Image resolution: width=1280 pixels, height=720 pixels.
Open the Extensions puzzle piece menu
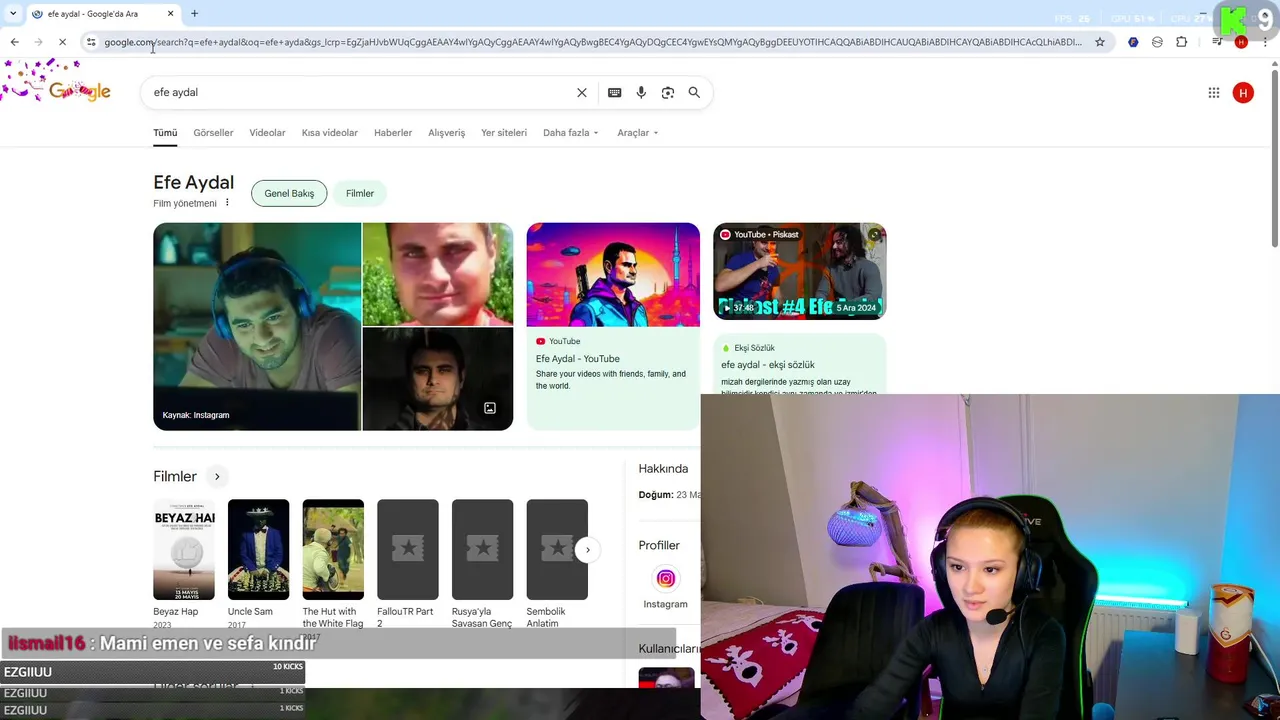1182,42
